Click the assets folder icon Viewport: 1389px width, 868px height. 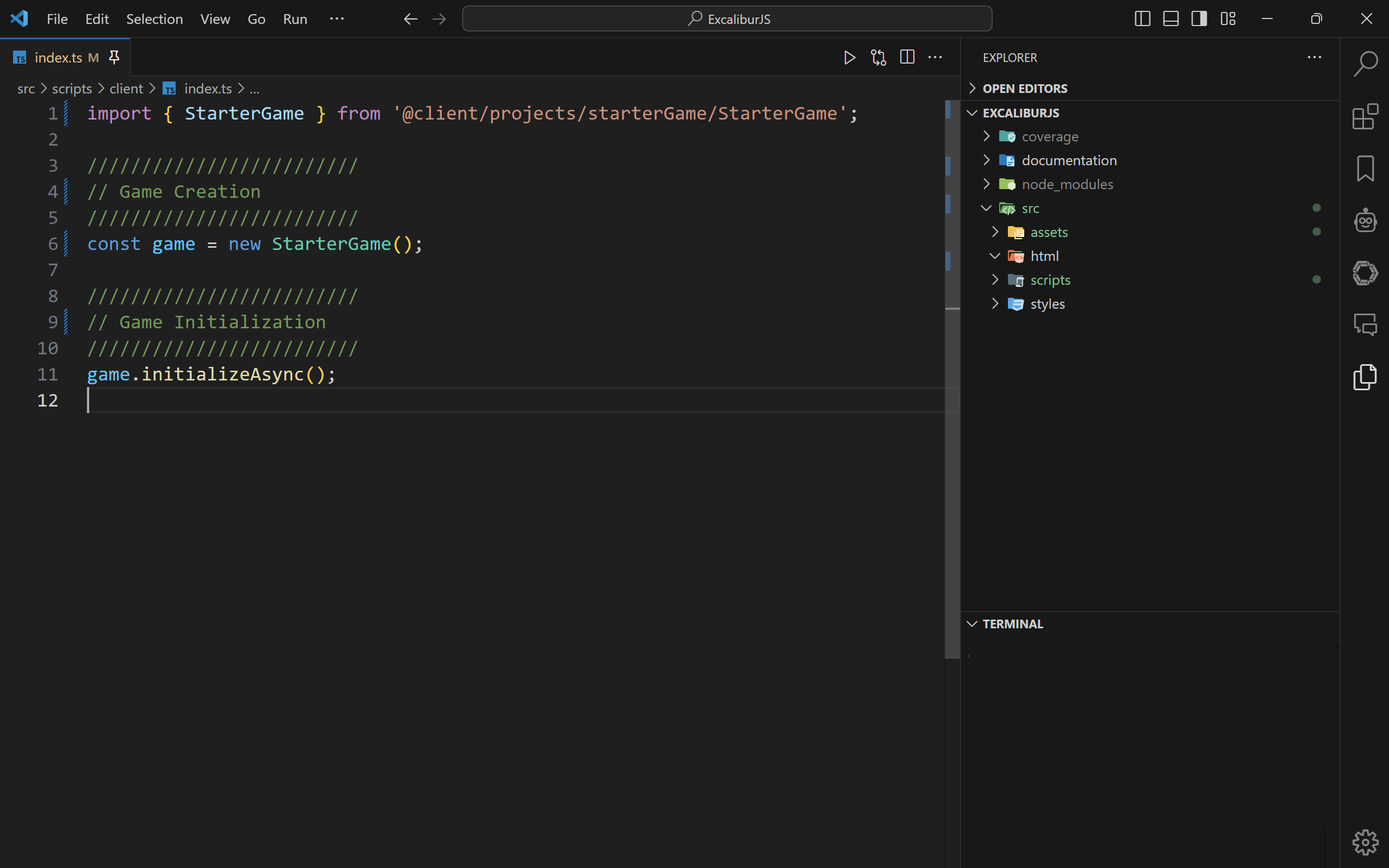coord(1016,232)
